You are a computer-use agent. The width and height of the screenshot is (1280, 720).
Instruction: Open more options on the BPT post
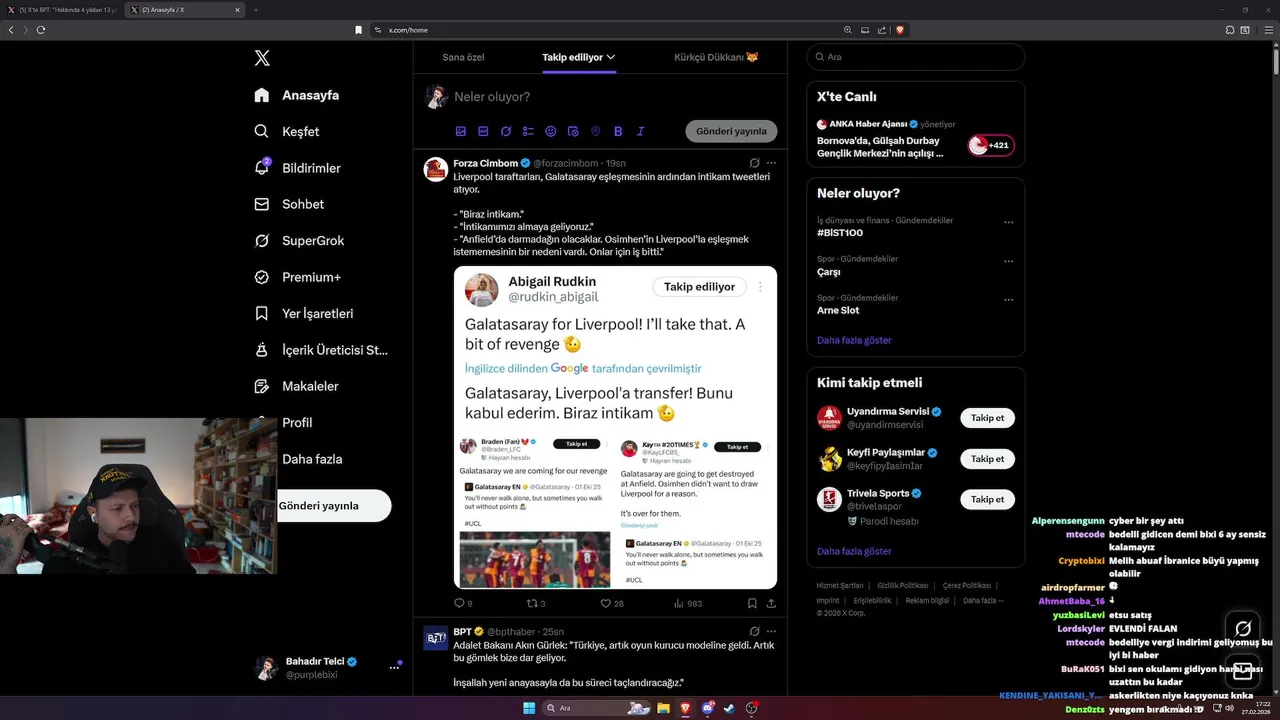tap(771, 631)
